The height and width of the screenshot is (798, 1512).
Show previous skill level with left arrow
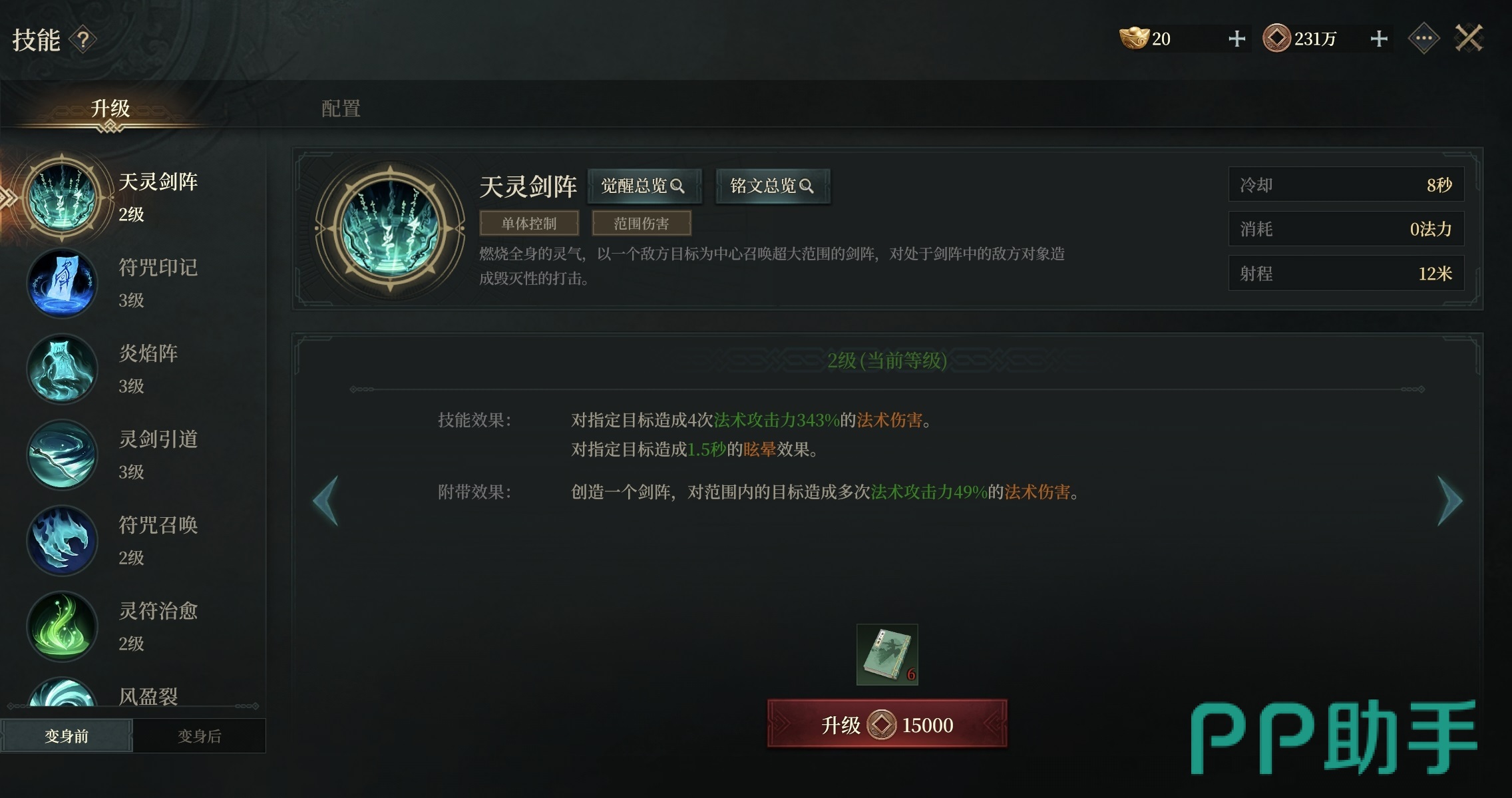[325, 500]
